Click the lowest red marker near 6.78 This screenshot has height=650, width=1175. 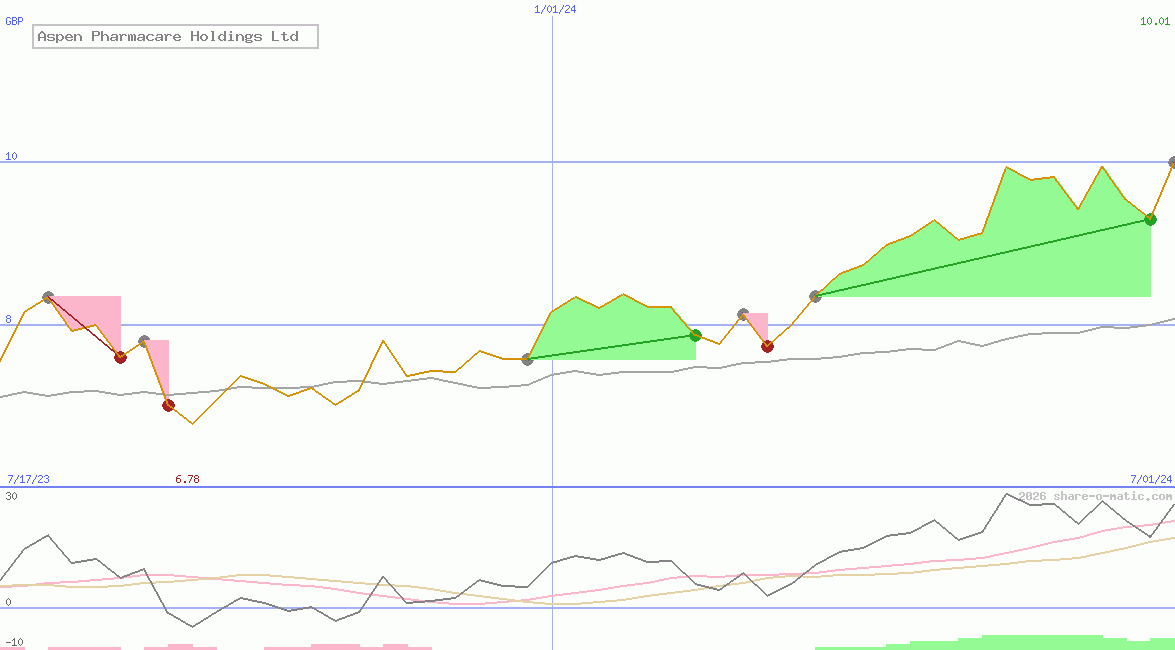coord(169,406)
